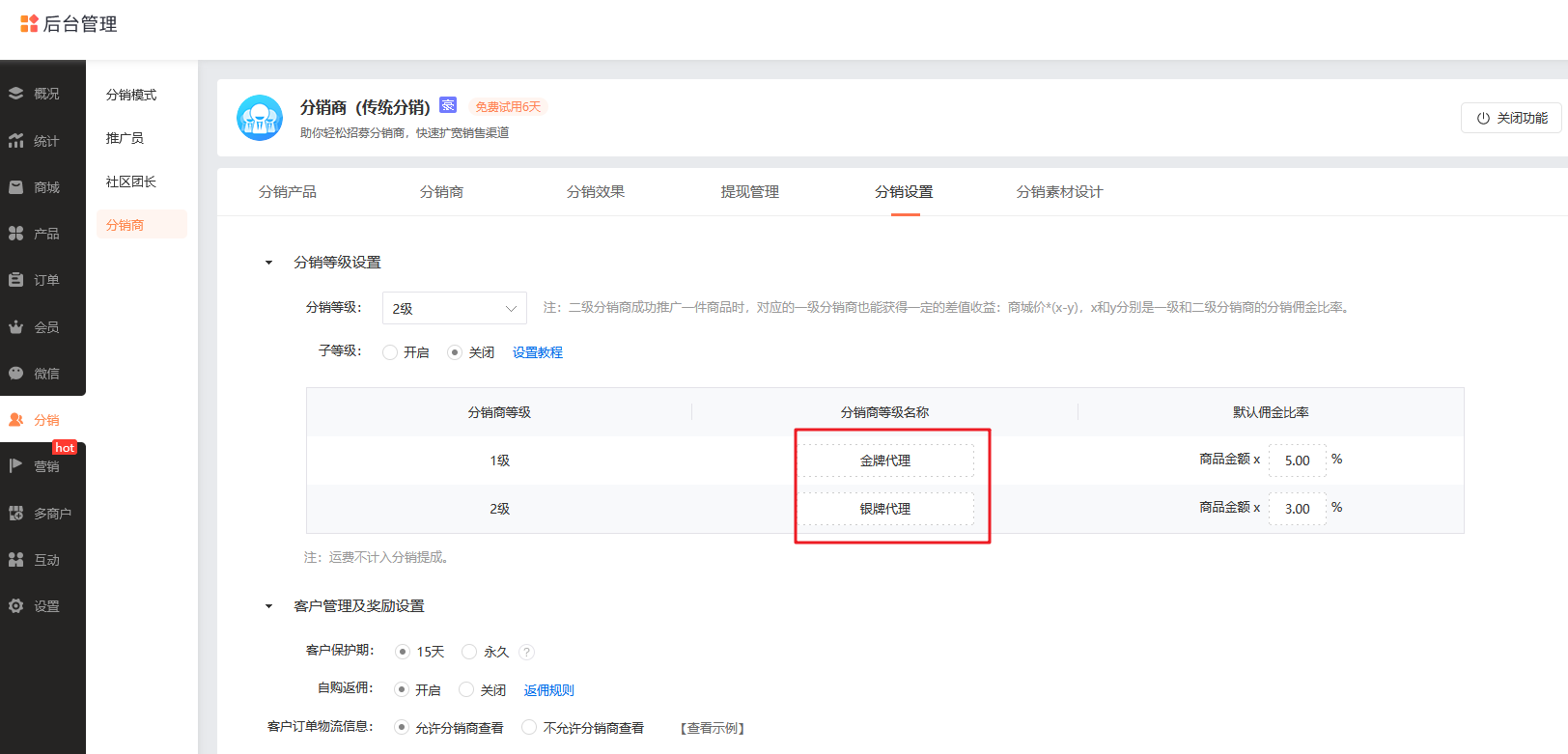Collapse the 客户管理及奖励设置 section arrow
The height and width of the screenshot is (754, 1568).
click(x=269, y=606)
